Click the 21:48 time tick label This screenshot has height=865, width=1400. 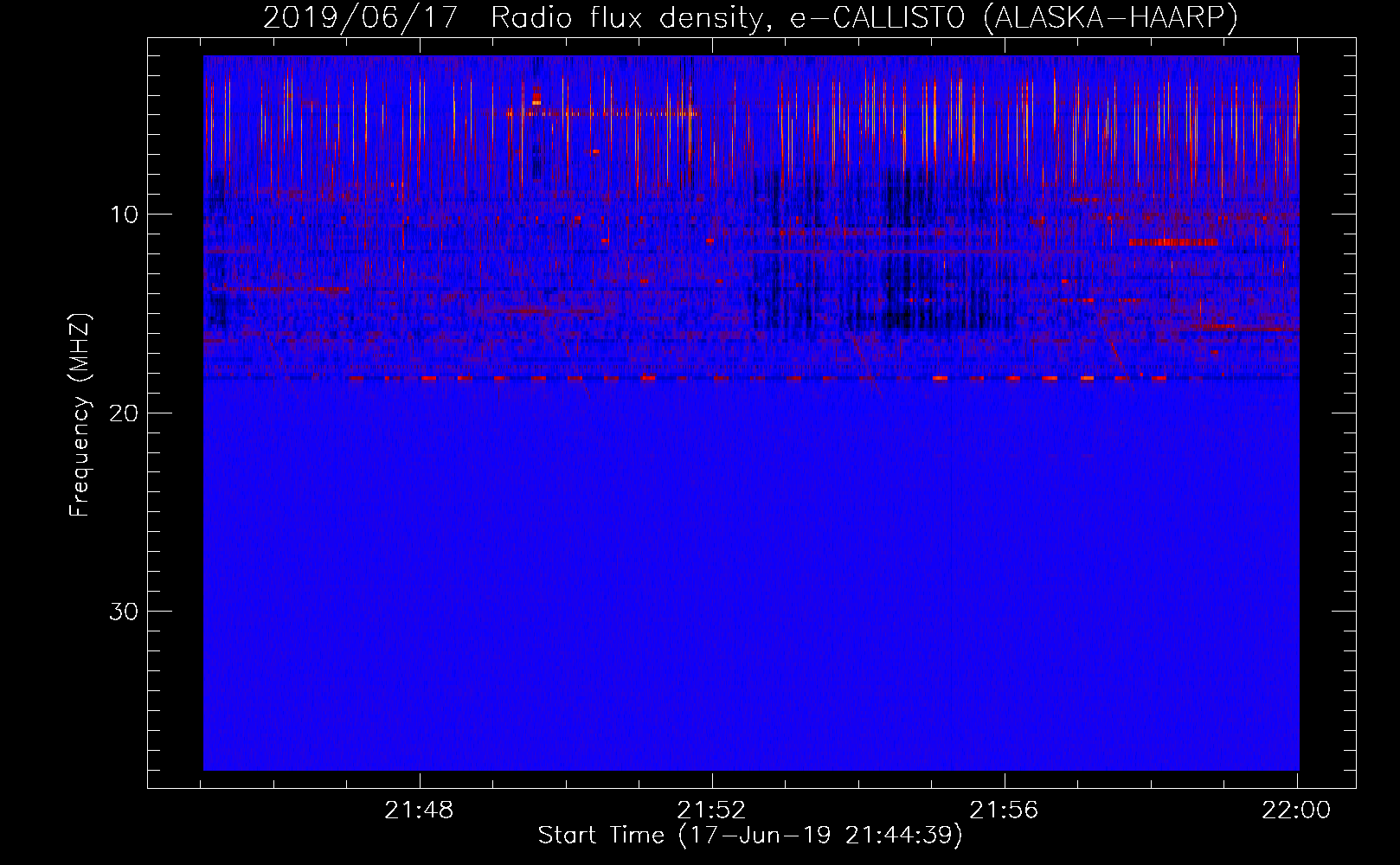pyautogui.click(x=420, y=811)
